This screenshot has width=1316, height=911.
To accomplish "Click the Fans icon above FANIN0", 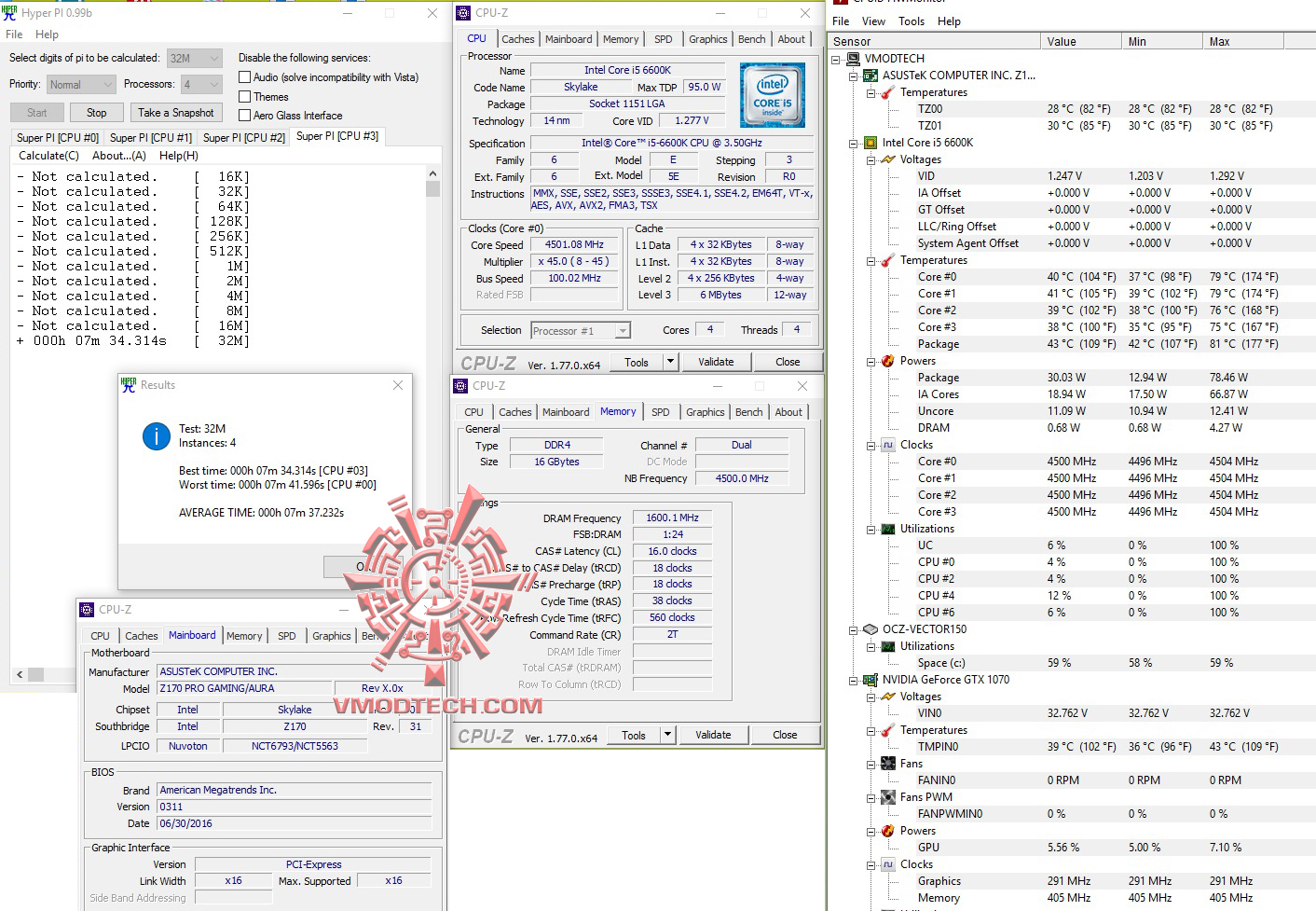I will pos(886,764).
